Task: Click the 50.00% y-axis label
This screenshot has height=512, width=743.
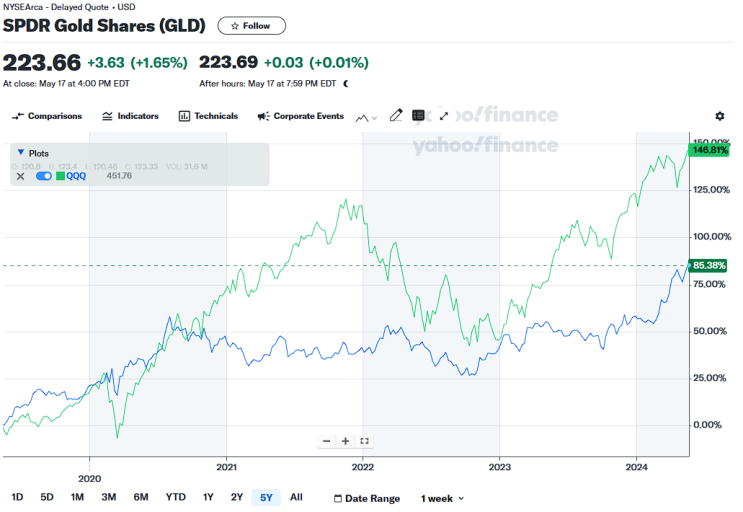Action: tap(709, 331)
